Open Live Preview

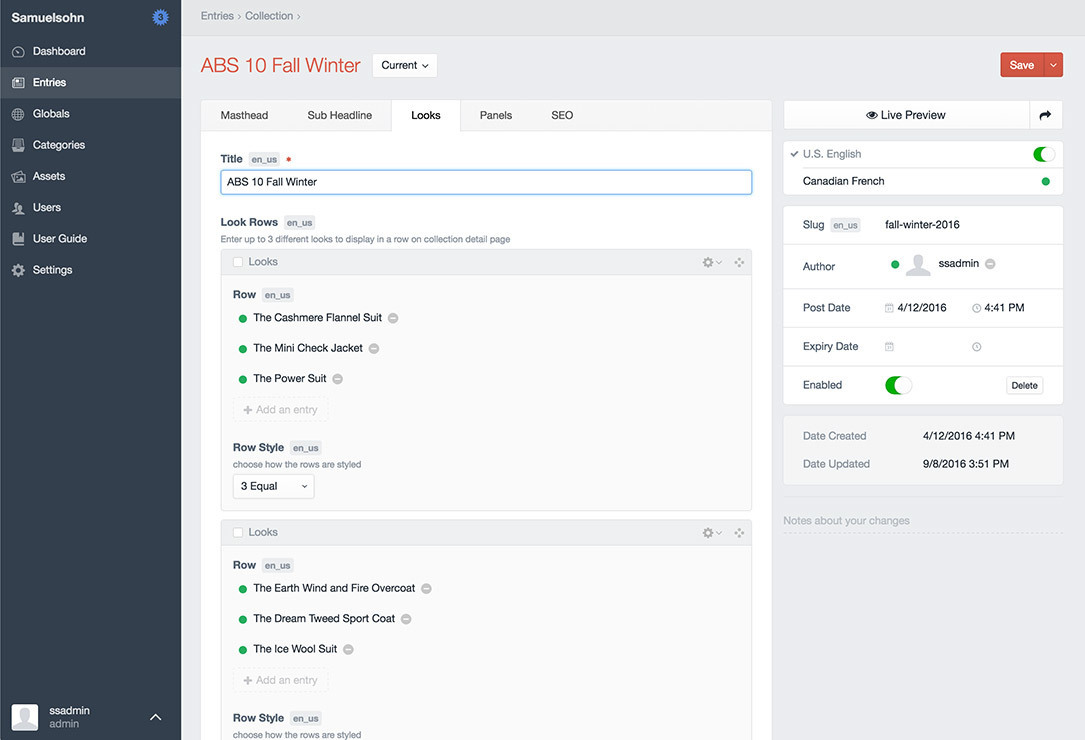pyautogui.click(x=906, y=115)
